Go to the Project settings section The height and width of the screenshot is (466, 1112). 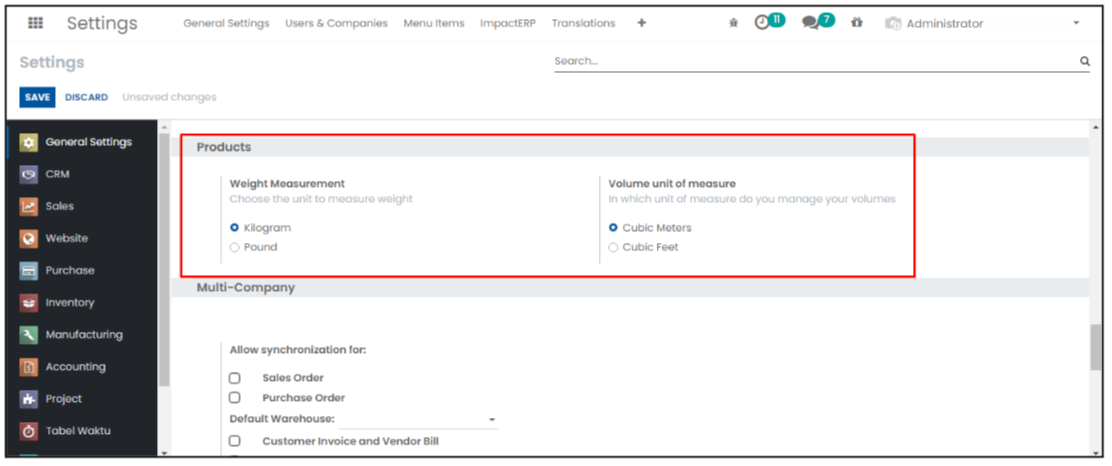click(64, 399)
